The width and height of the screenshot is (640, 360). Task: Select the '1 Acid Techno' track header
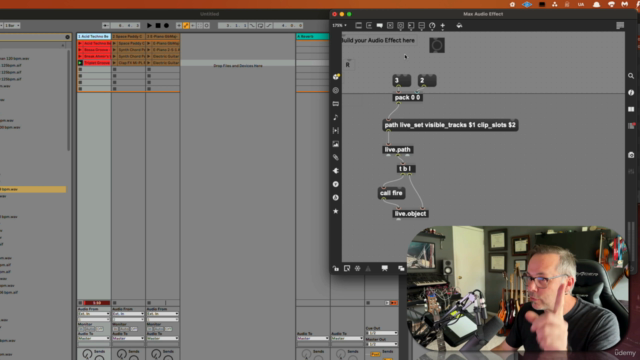pos(94,36)
